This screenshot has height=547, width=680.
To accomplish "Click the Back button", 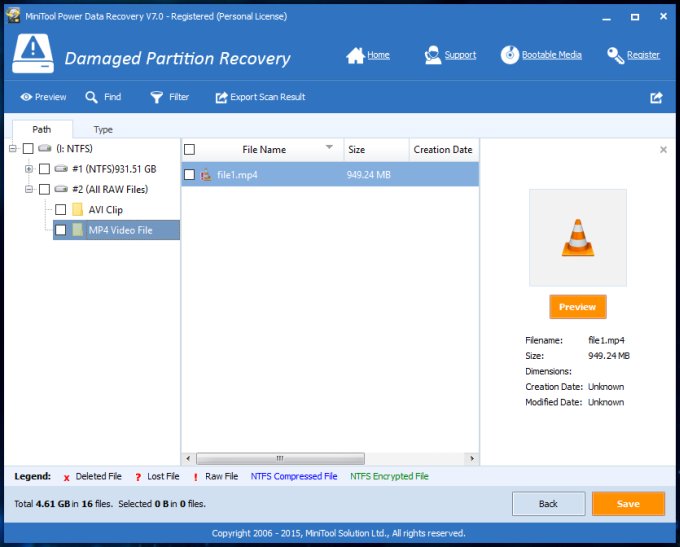I will tap(548, 504).
